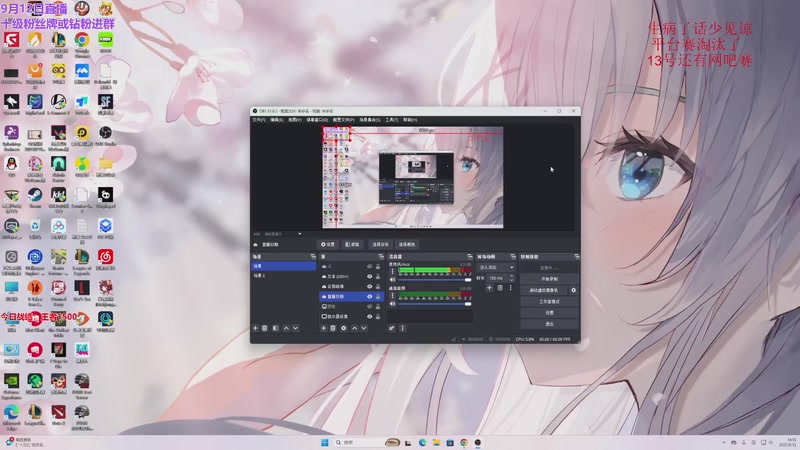Open File Explorer from the taskbar
Image resolution: width=800 pixels, height=450 pixels.
[x=436, y=442]
